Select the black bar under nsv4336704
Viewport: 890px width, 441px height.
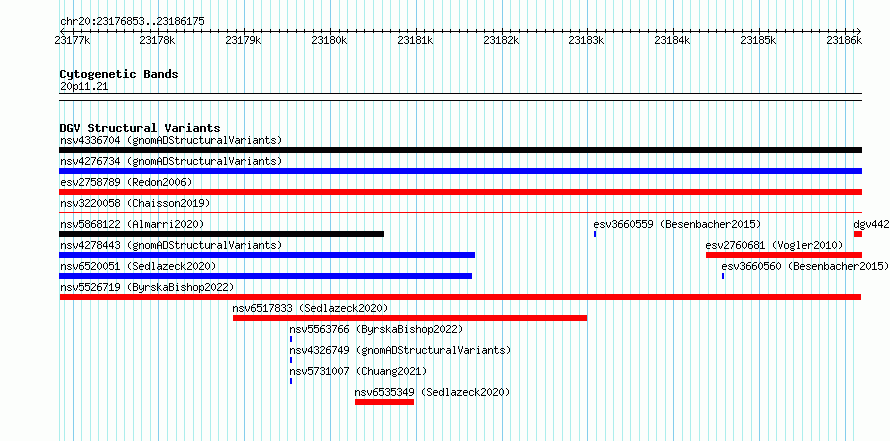[460, 150]
